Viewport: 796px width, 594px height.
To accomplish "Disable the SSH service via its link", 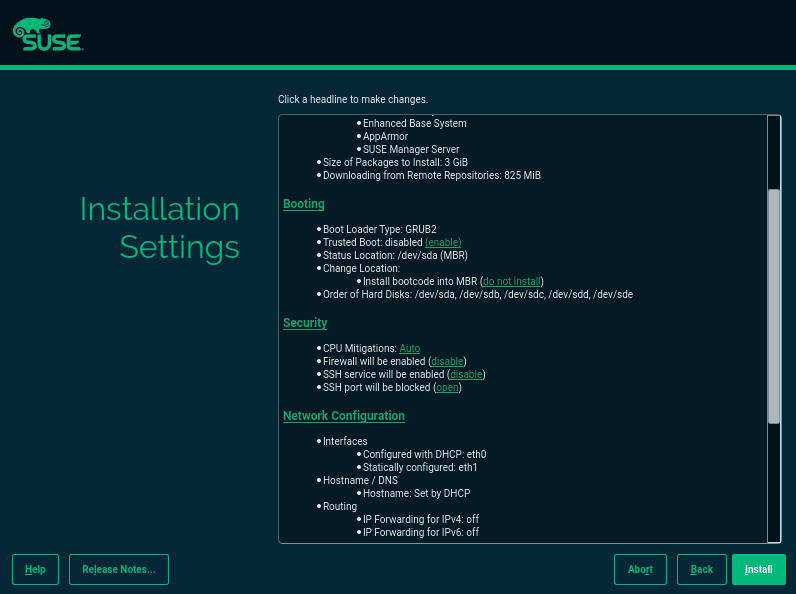I will point(466,375).
